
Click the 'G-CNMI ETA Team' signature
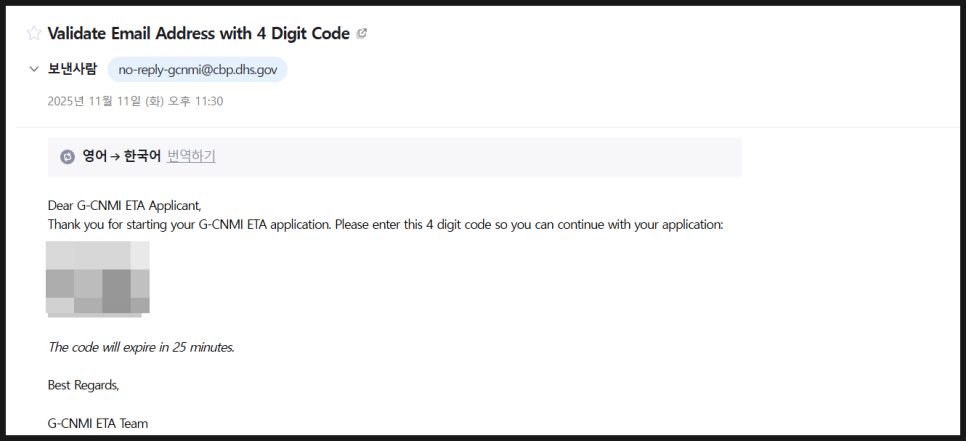coord(98,423)
